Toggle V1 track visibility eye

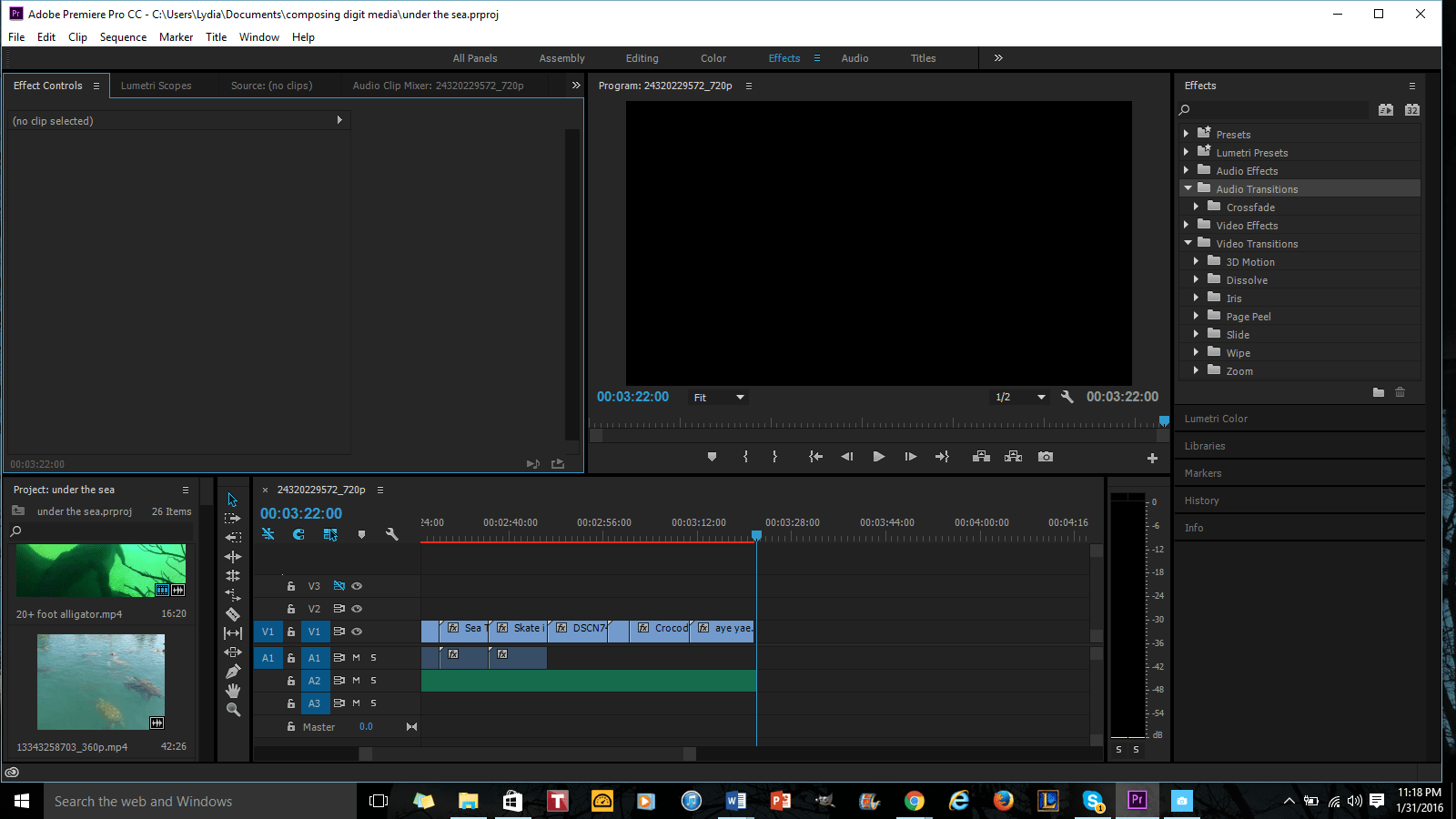357,632
